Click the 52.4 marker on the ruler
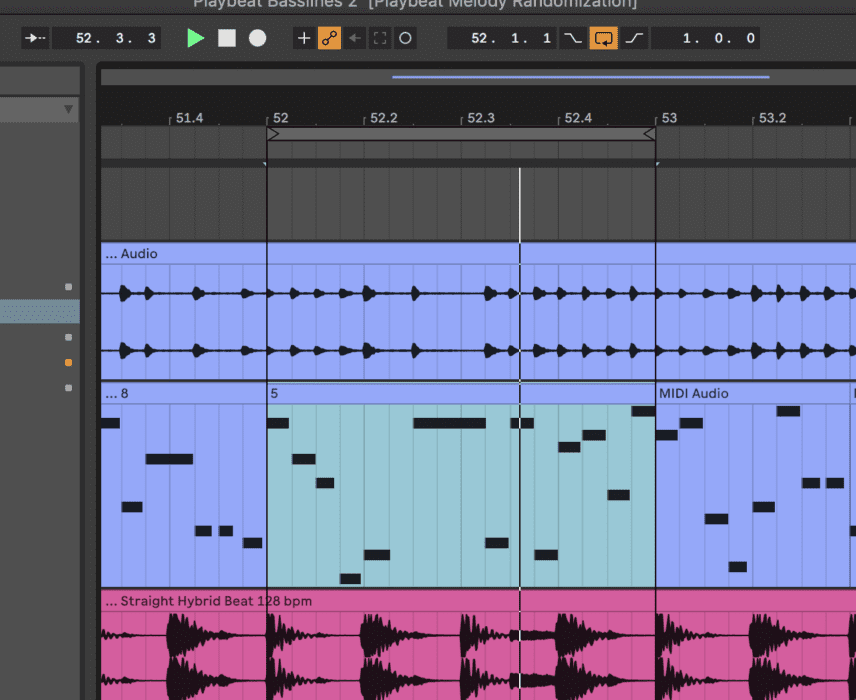The width and height of the screenshot is (856, 700). pyautogui.click(x=578, y=118)
